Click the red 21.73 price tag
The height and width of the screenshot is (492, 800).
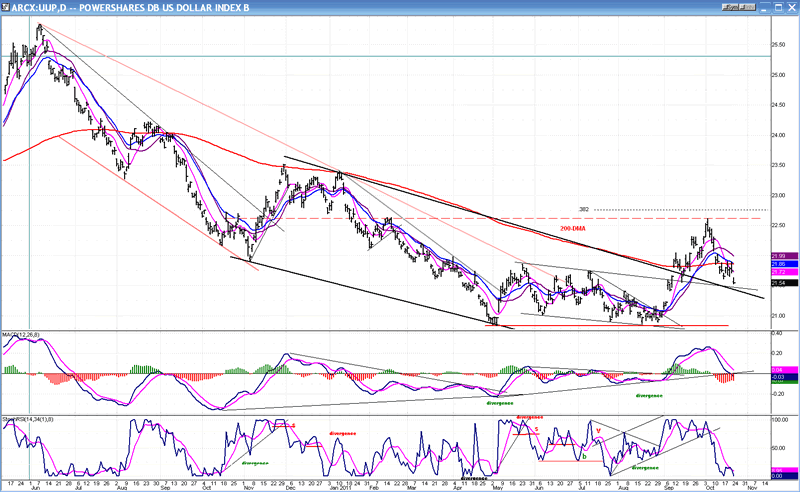click(784, 272)
